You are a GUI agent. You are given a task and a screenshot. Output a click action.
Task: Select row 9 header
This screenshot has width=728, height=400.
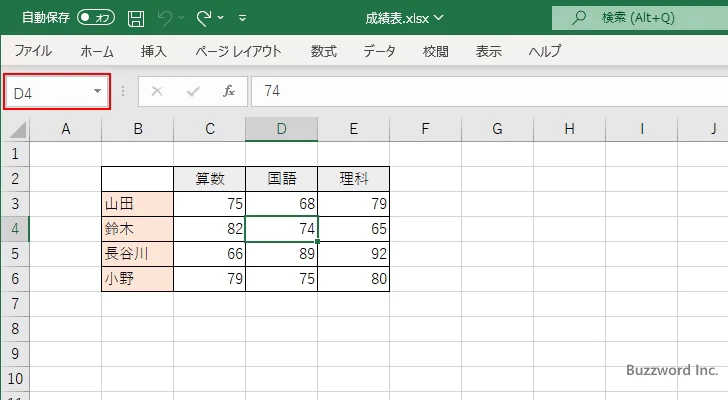[x=15, y=354]
